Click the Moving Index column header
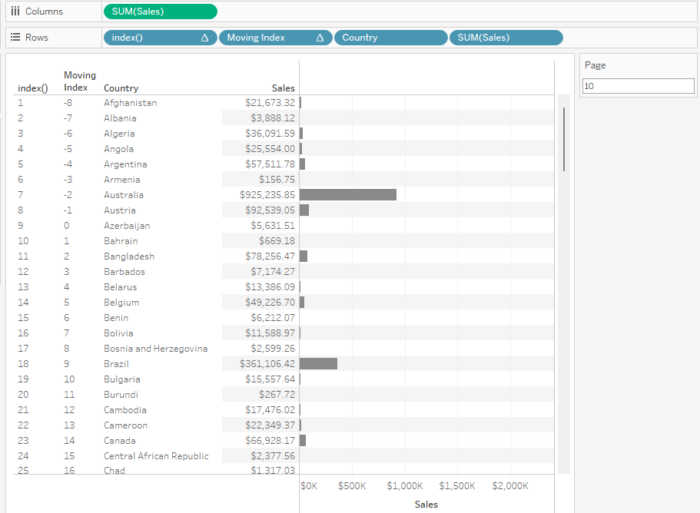This screenshot has height=513, width=700. pos(80,81)
